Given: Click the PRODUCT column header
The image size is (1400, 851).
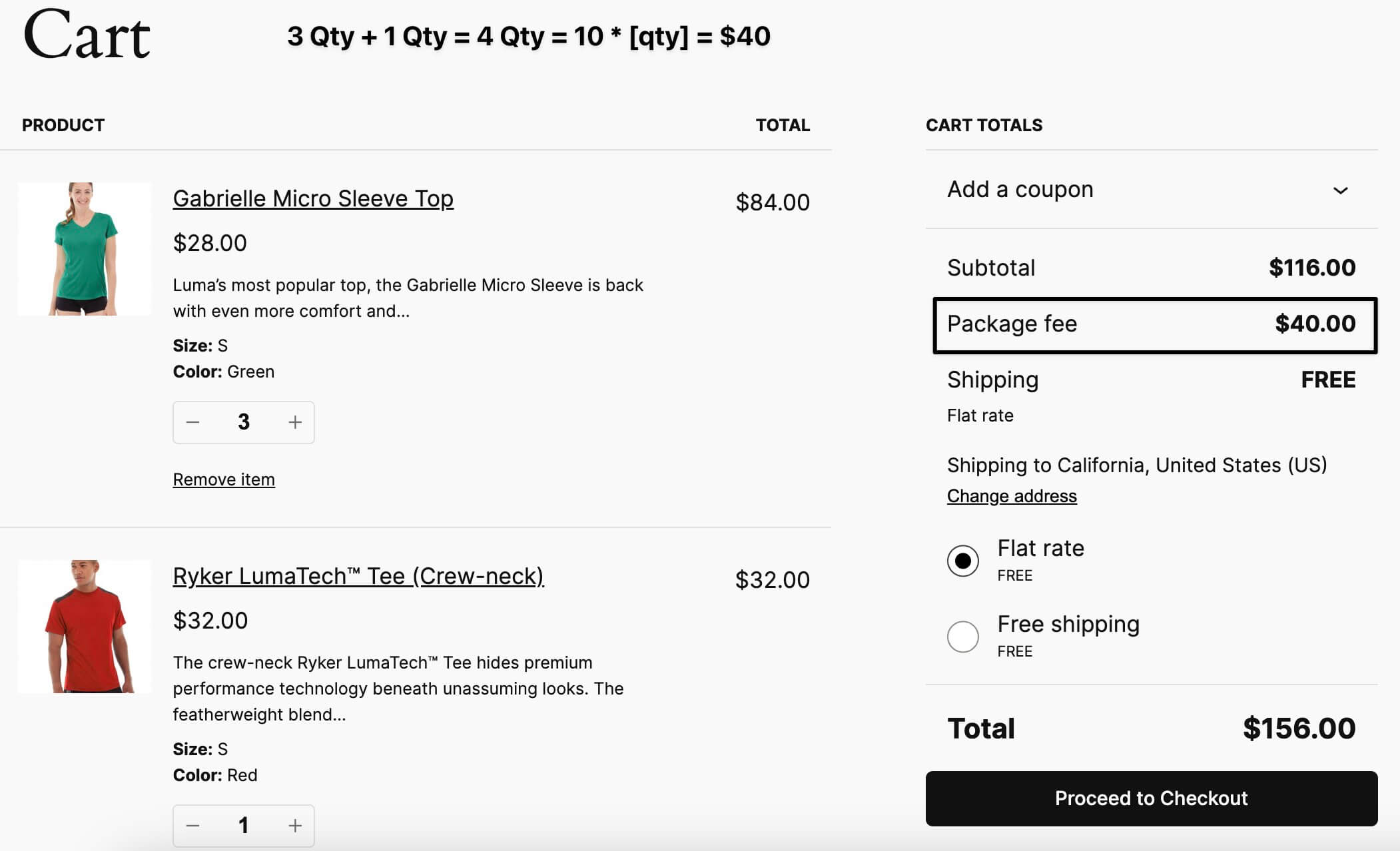Looking at the screenshot, I should [x=63, y=125].
